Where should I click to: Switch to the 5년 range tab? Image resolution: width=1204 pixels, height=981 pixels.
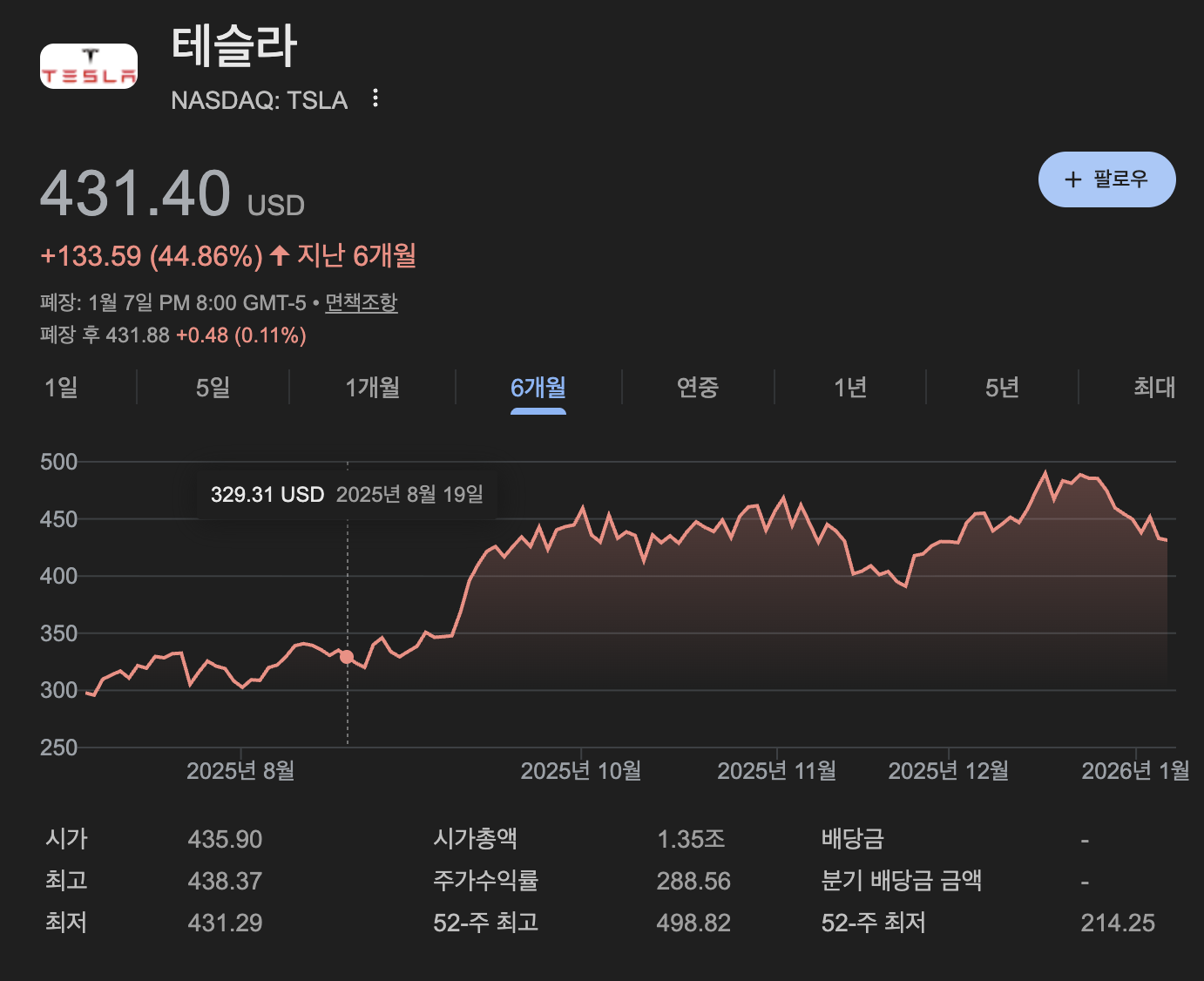tap(1002, 387)
